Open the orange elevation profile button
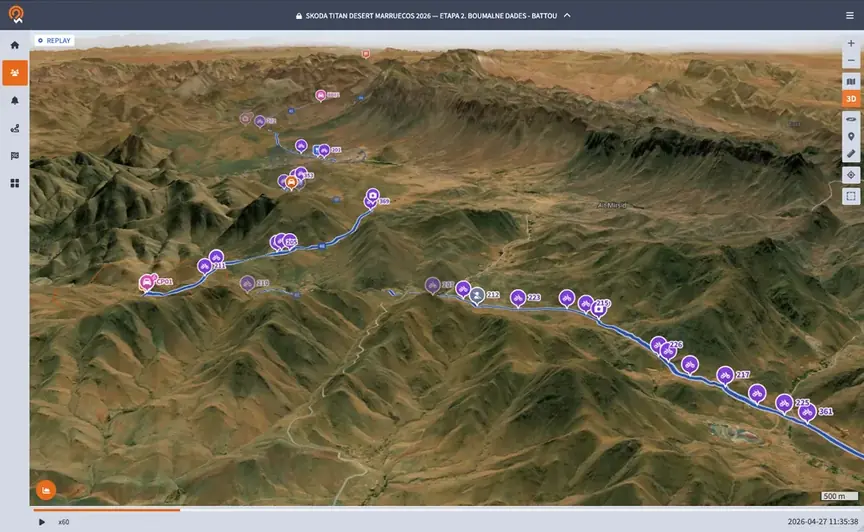Viewport: 864px width, 532px height. (x=46, y=490)
